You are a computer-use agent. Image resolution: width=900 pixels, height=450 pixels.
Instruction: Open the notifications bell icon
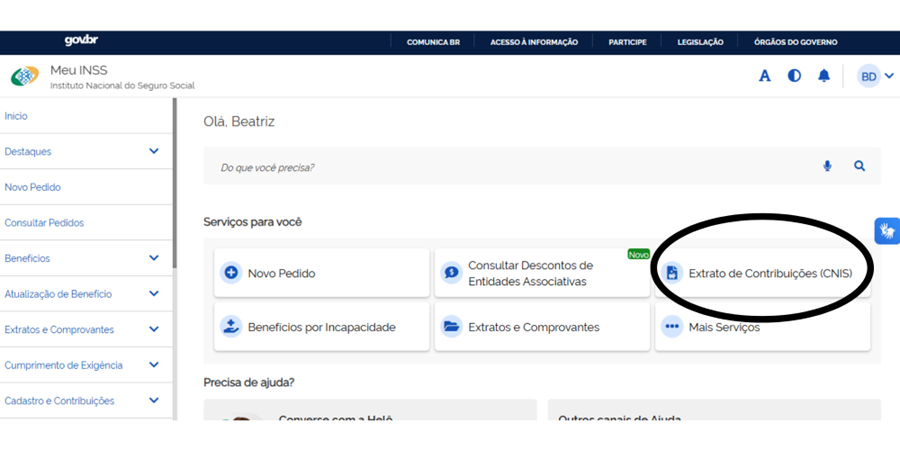(x=824, y=76)
